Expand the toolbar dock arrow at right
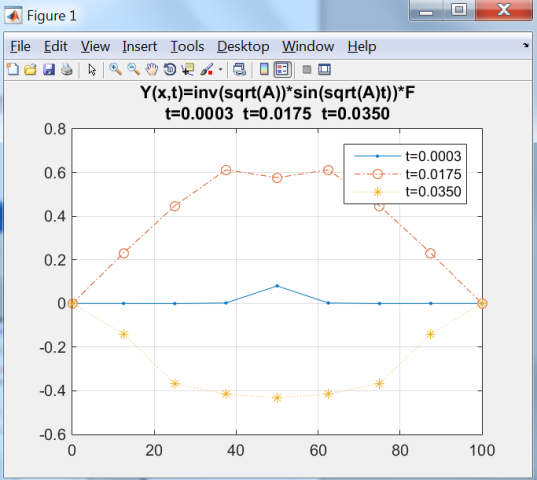The height and width of the screenshot is (480, 537). point(526,45)
